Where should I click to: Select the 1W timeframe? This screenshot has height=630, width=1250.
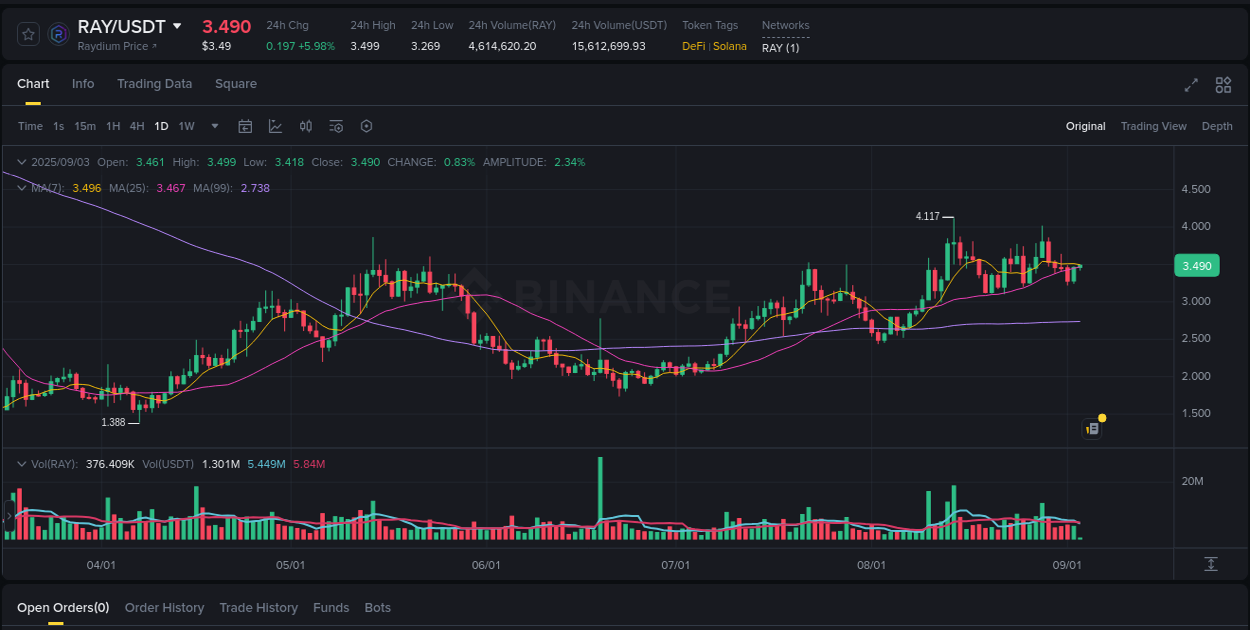[x=186, y=126]
